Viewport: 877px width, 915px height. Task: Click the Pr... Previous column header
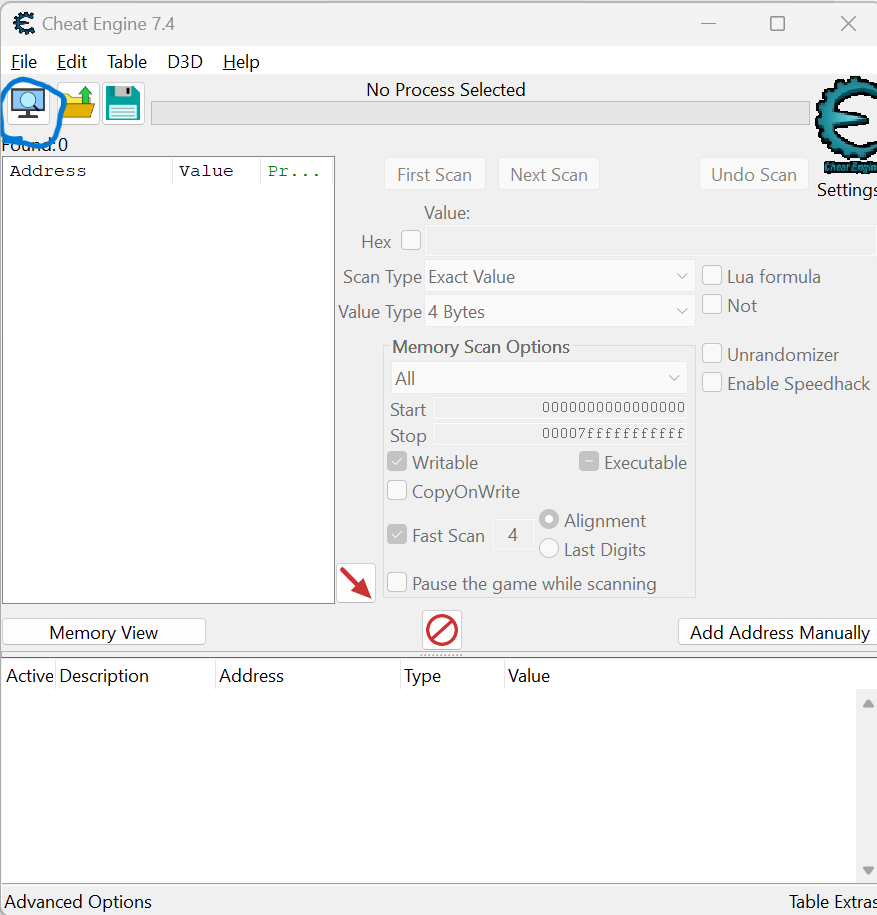pyautogui.click(x=296, y=171)
